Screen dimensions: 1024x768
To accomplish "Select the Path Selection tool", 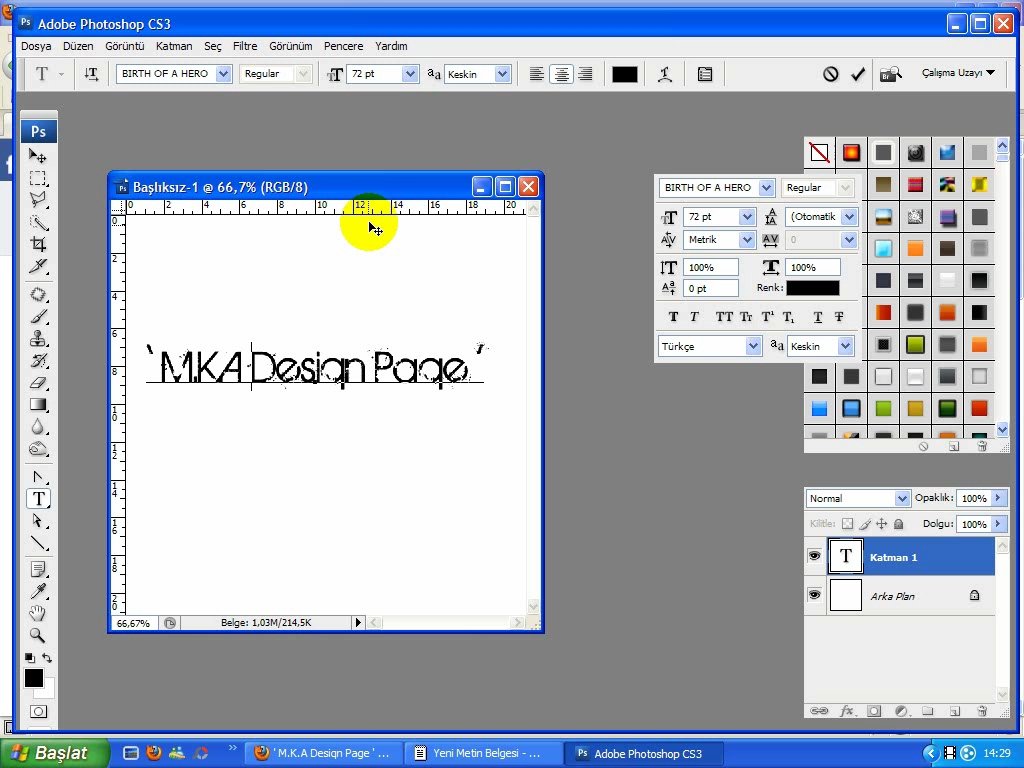I will 38,521.
